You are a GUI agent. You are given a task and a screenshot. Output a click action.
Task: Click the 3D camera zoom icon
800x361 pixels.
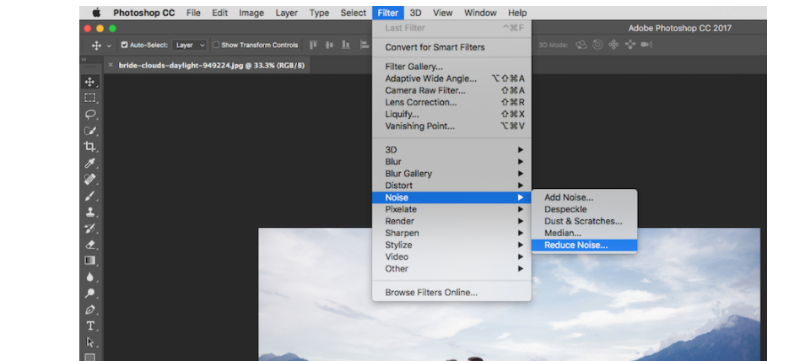[x=646, y=45]
